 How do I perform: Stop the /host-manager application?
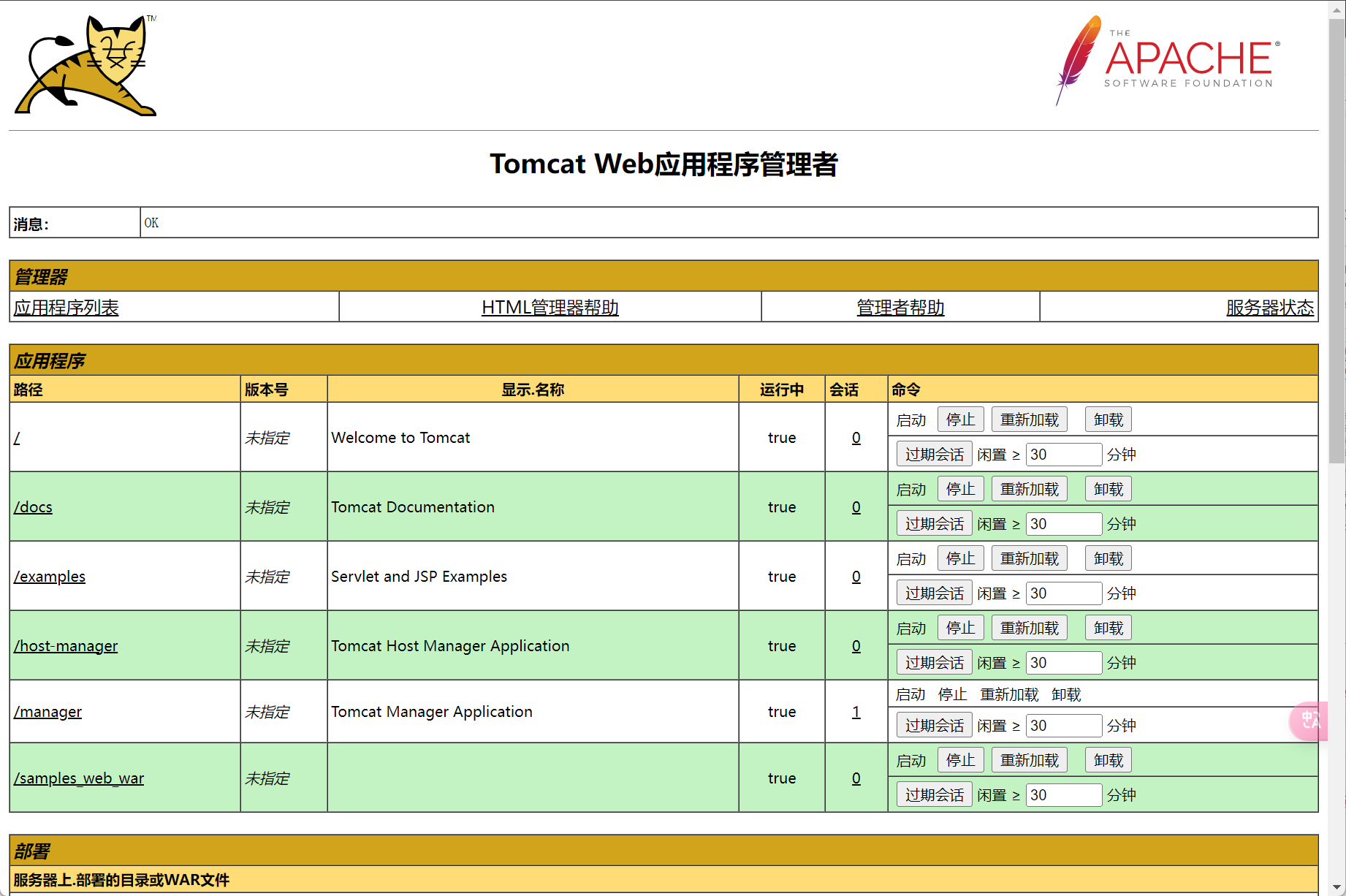click(x=961, y=628)
